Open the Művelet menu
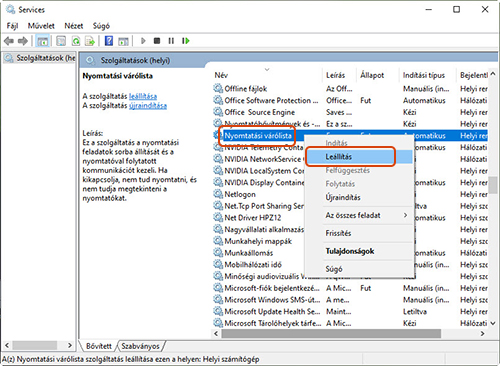 [41, 26]
